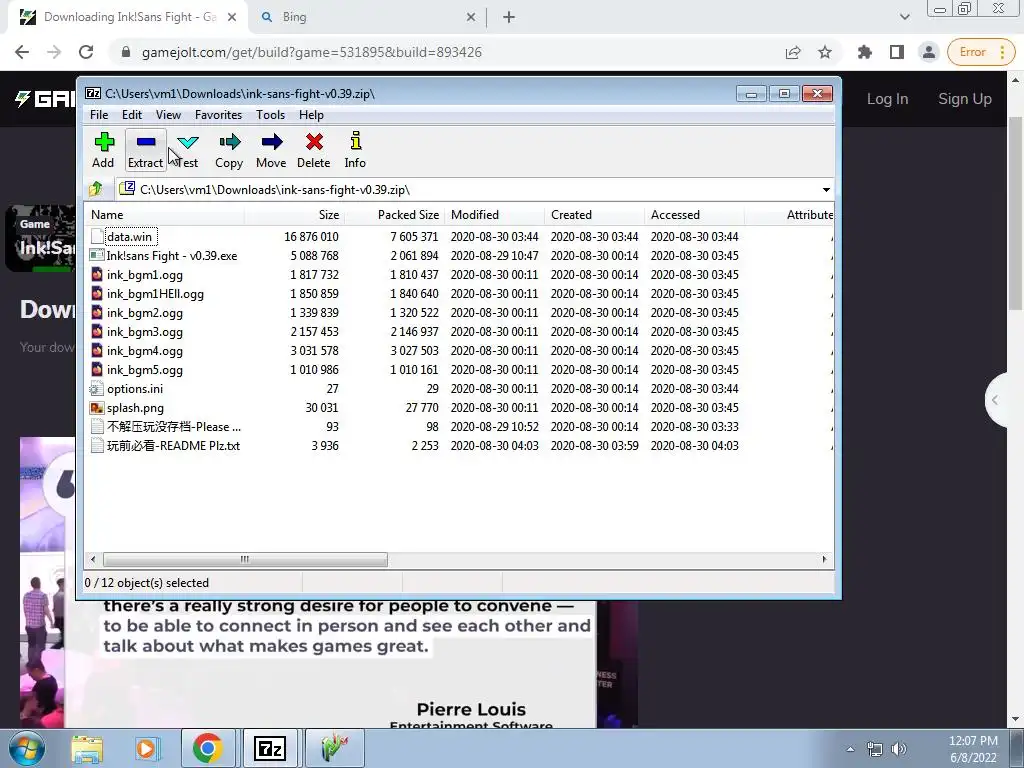
Task: Click the taskbar clock showing 12:07 PM
Action: (x=973, y=749)
